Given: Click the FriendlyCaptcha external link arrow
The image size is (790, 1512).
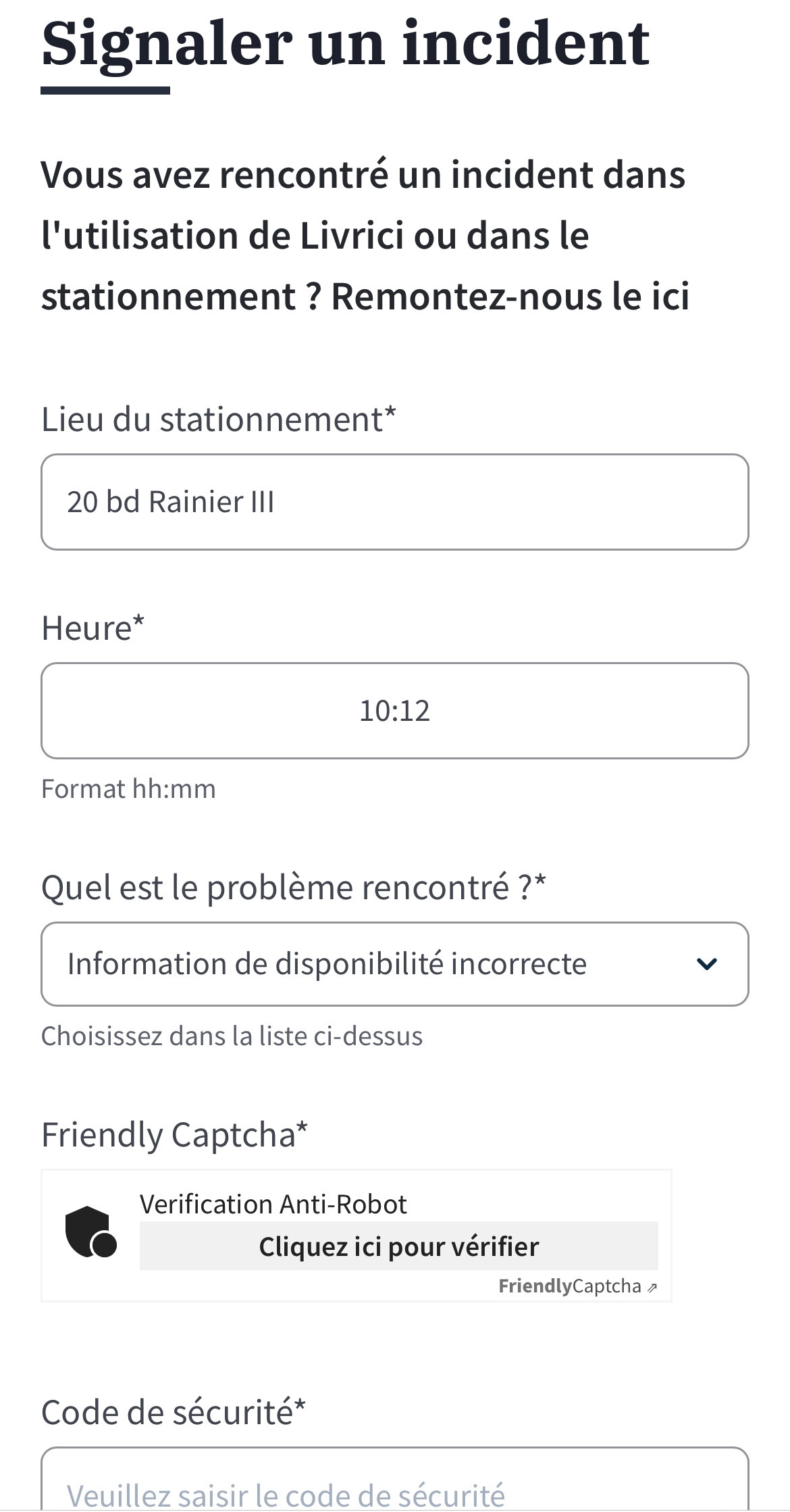Looking at the screenshot, I should click(x=652, y=1288).
